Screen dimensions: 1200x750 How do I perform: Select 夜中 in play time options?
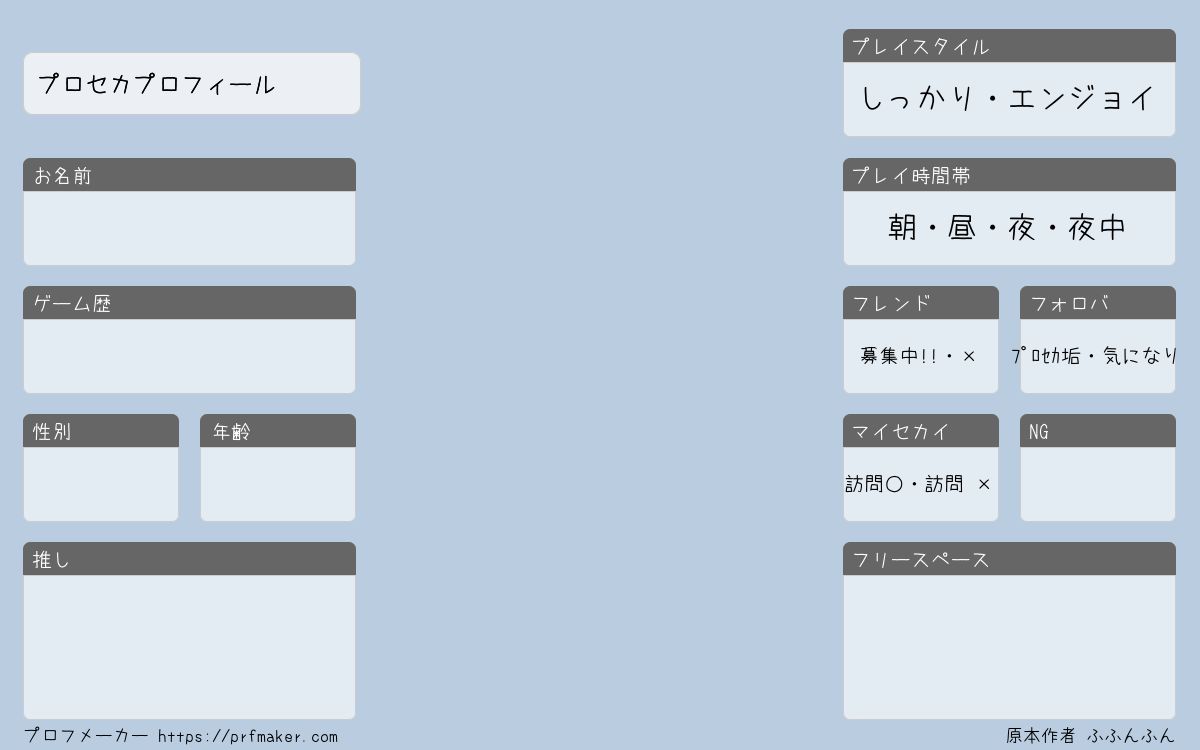pos(1097,228)
